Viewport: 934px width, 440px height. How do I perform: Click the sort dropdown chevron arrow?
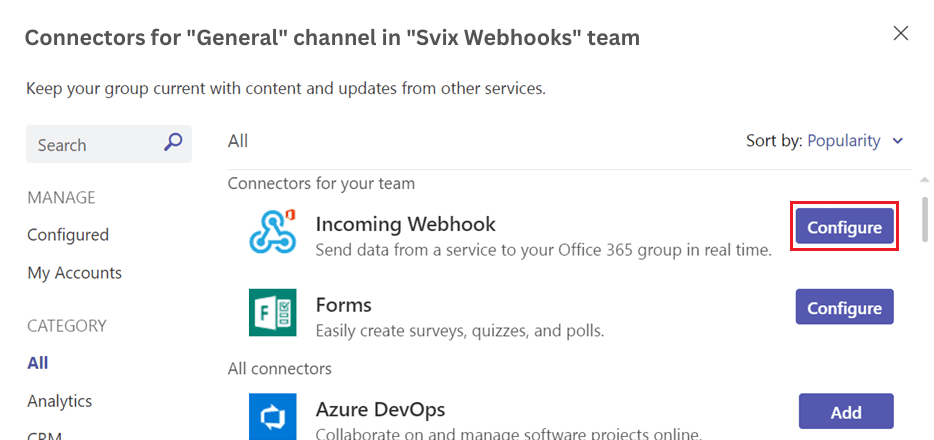898,142
